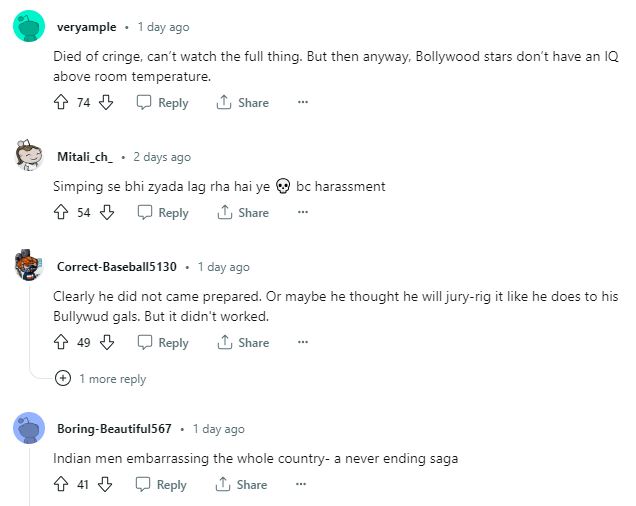Open more options on Mitali_ch_'s comment
Screen dimensions: 636x506
point(303,212)
